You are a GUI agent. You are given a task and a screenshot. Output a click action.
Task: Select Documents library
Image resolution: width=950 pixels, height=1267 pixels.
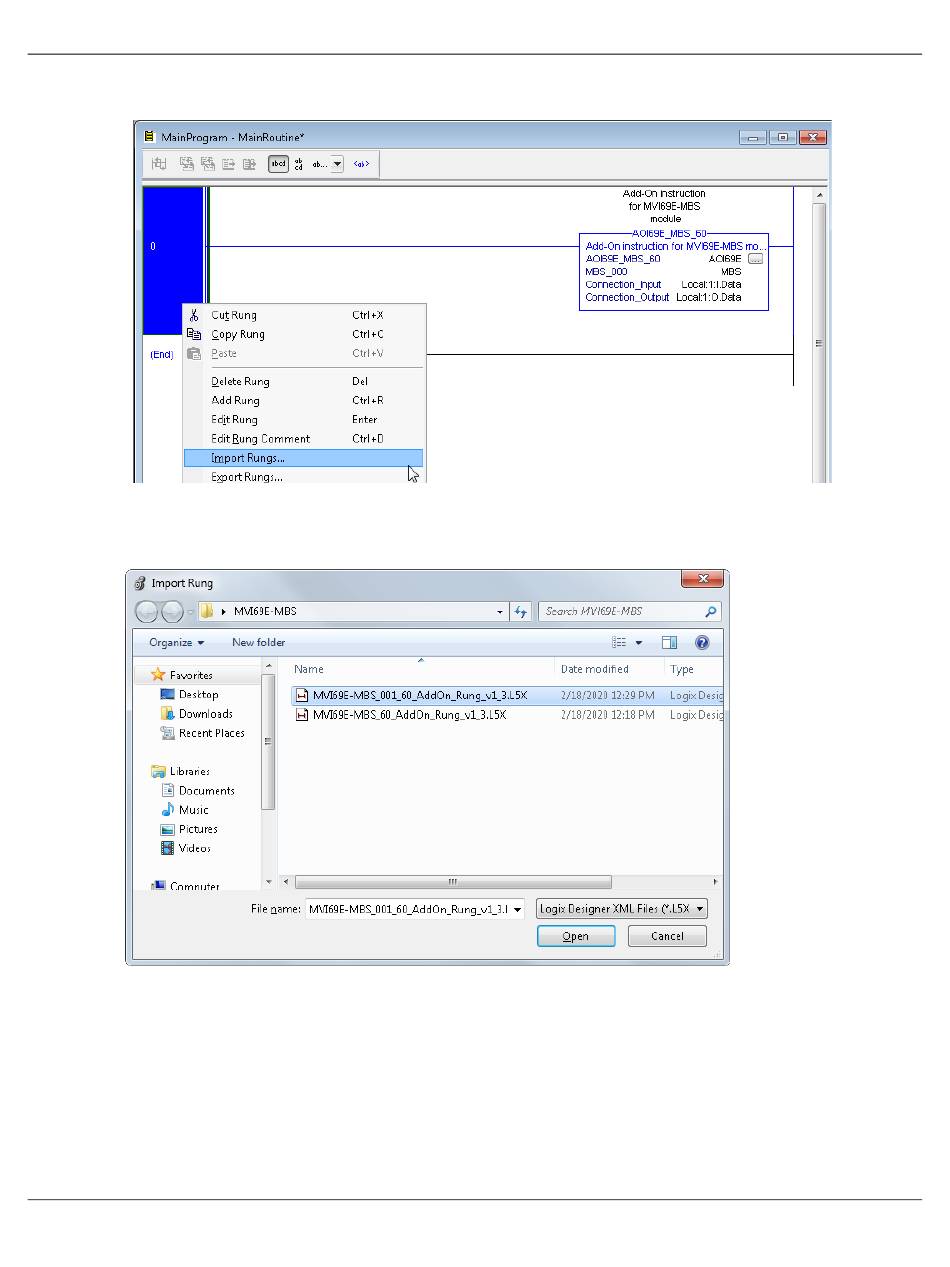pos(206,790)
